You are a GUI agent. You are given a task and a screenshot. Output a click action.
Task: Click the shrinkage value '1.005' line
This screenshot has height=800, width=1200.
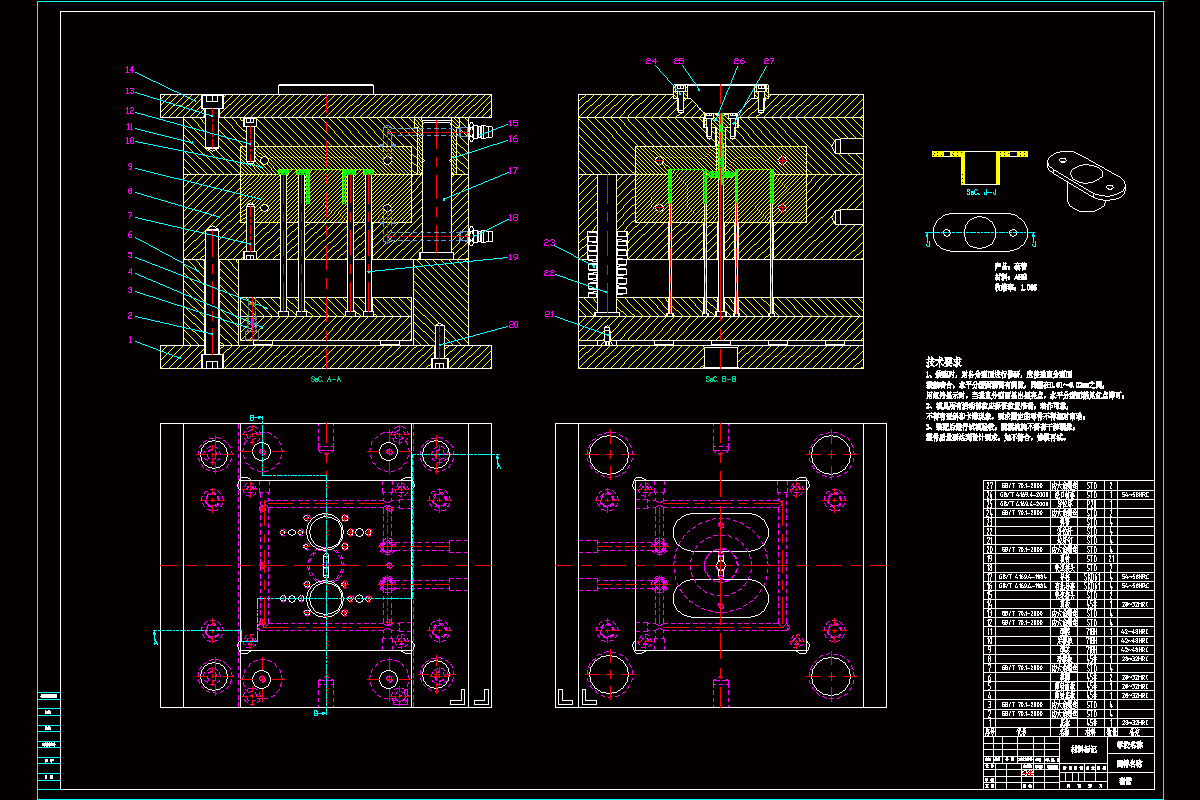[1015, 287]
